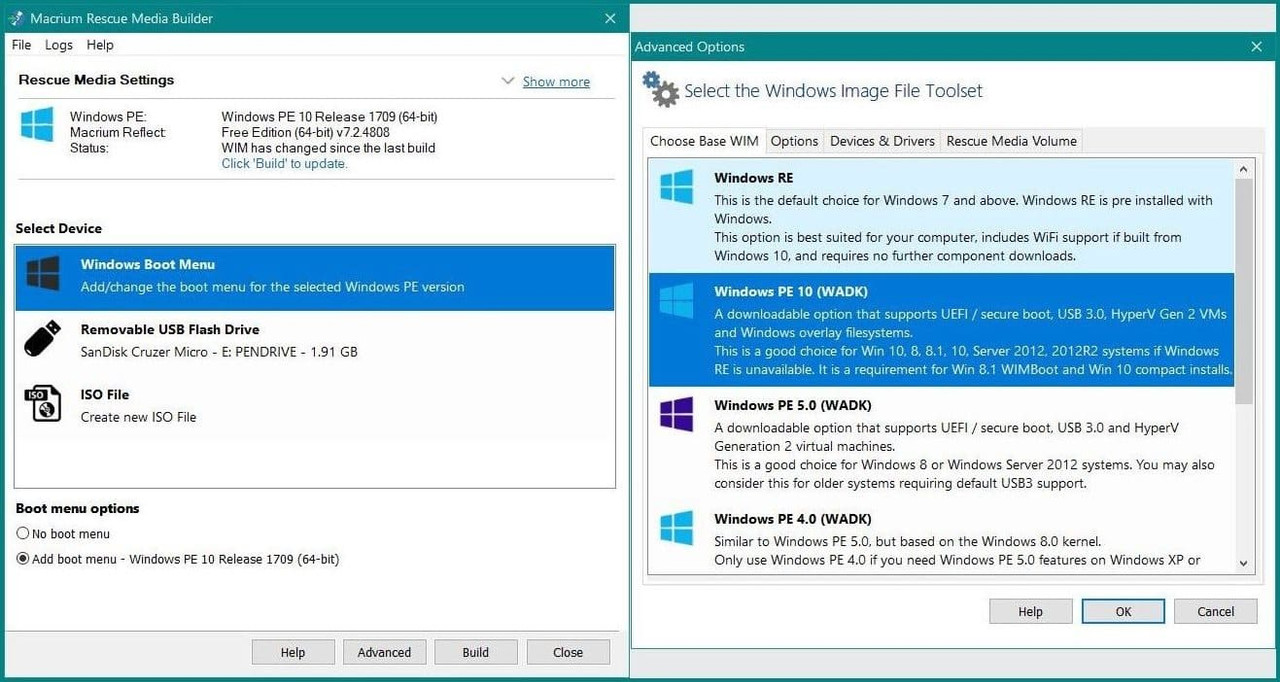Screen dimensions: 1280x682
Task: Click the Windows logo beside Rescue Media Settings
Action: pos(37,124)
